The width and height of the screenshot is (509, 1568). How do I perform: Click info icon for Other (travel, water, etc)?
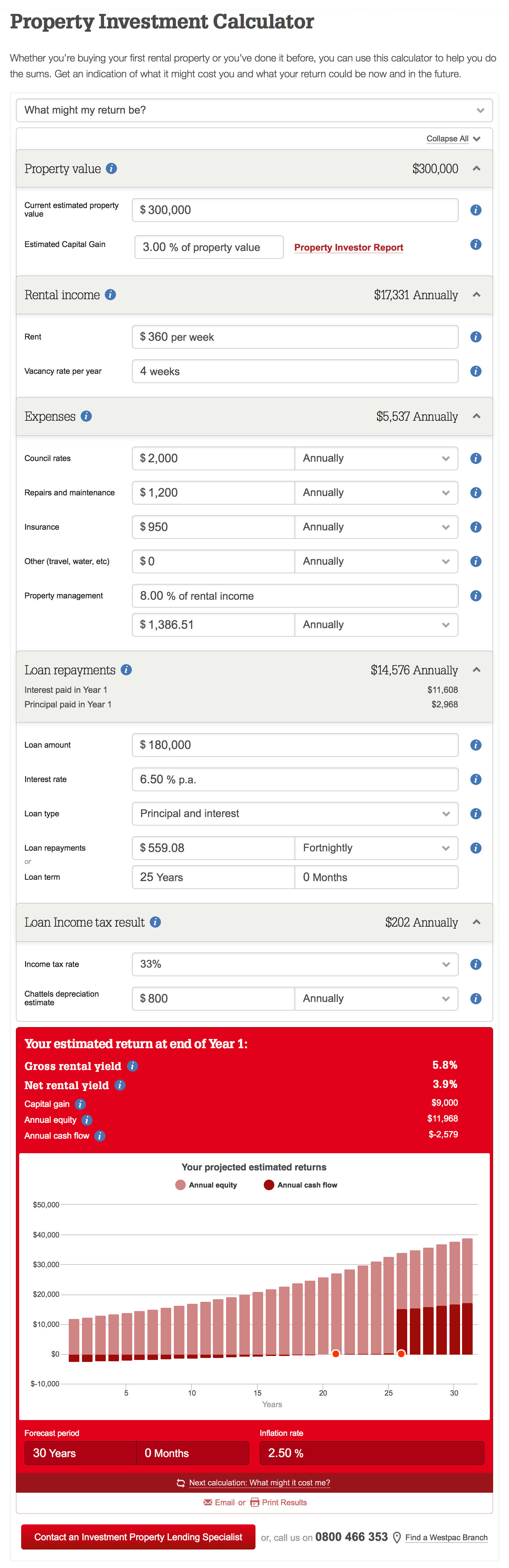(x=476, y=561)
